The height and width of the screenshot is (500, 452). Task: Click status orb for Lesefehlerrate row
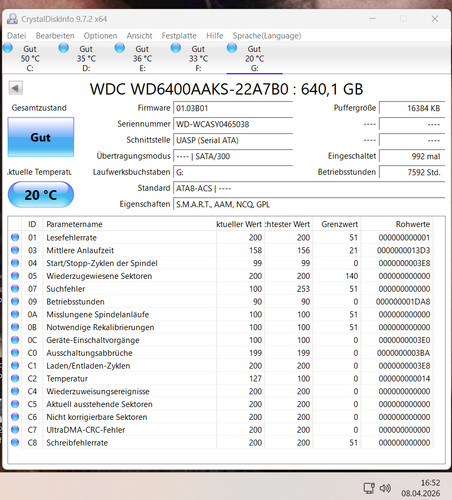coord(15,237)
